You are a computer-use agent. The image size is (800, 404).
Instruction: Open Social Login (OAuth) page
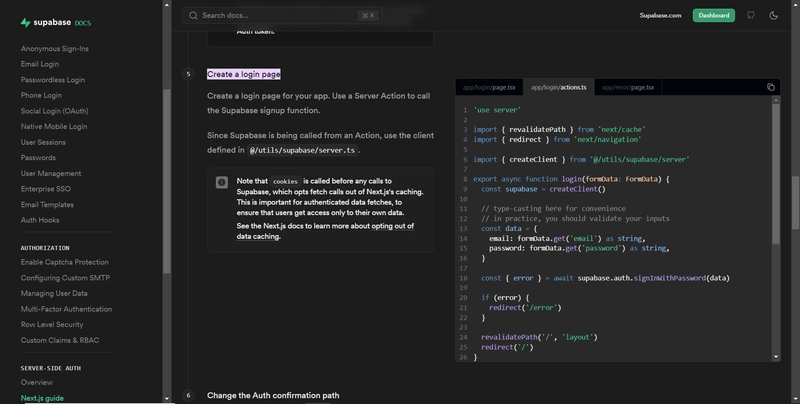[55, 111]
